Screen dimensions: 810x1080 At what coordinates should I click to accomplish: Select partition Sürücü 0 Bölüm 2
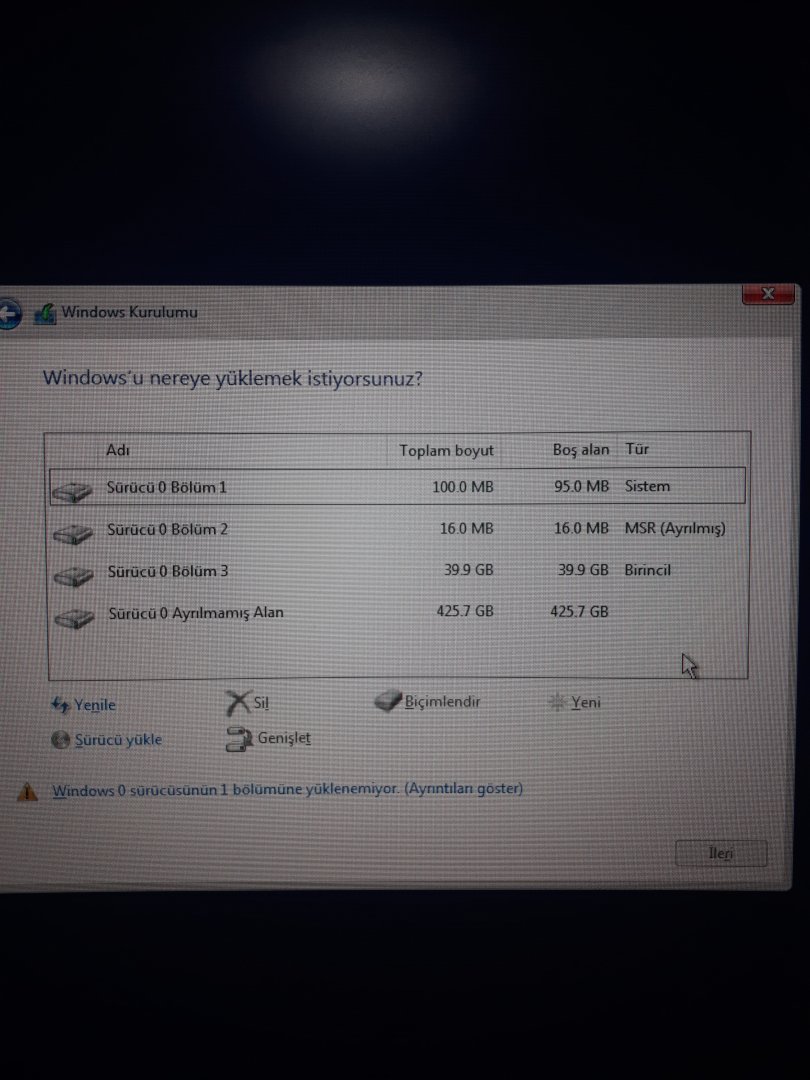tap(398, 529)
